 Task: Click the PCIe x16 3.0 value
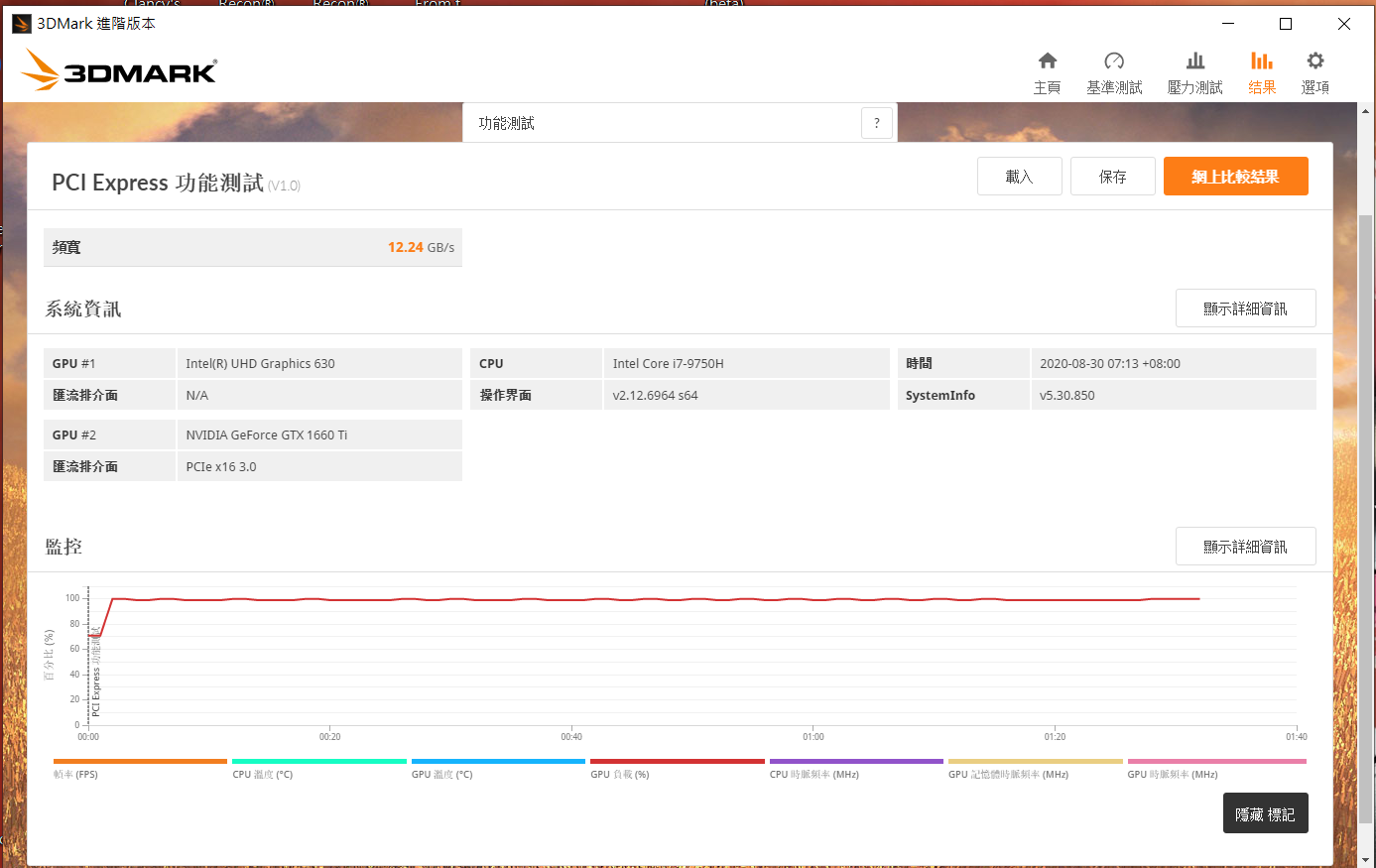tap(220, 467)
